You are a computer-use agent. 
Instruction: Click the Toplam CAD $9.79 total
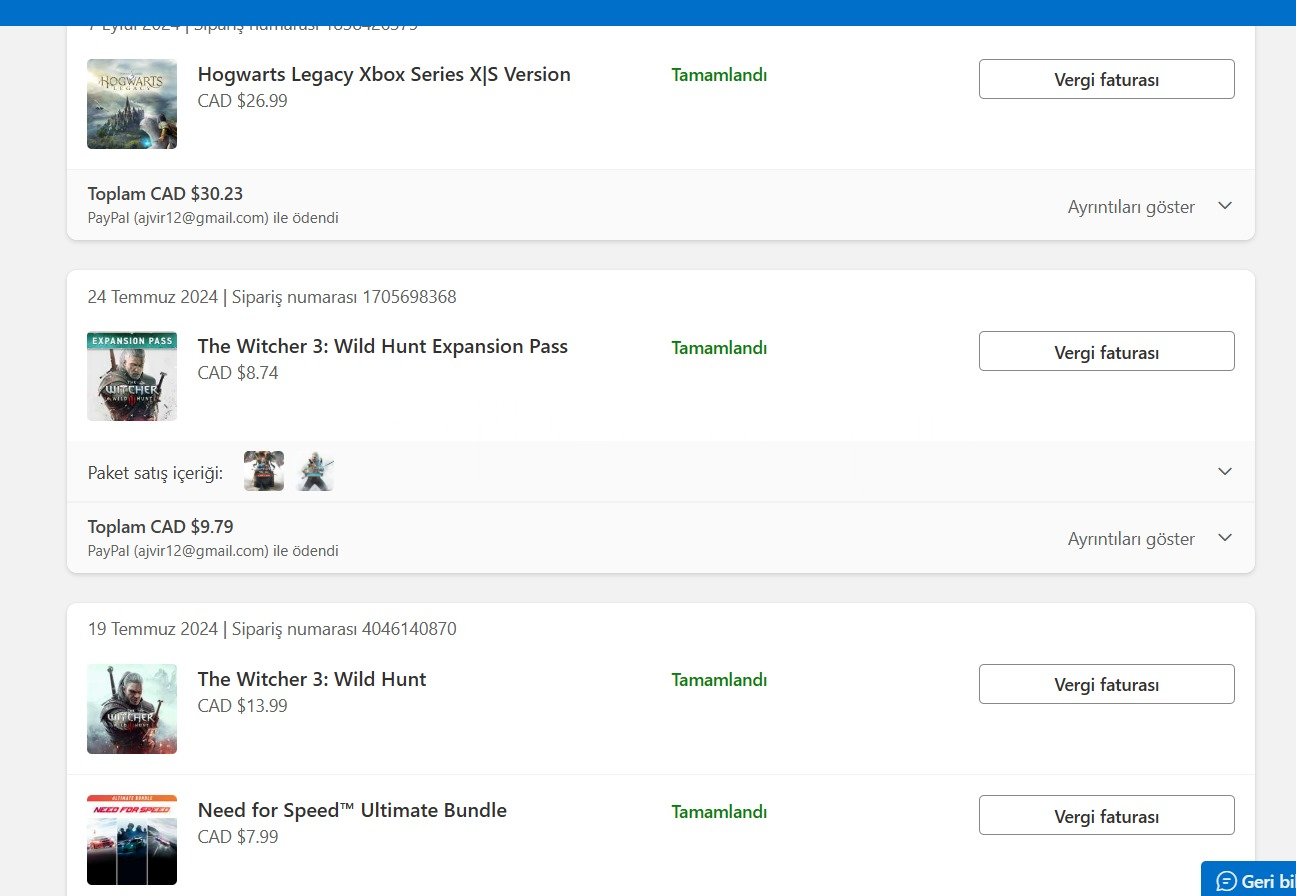pos(160,527)
